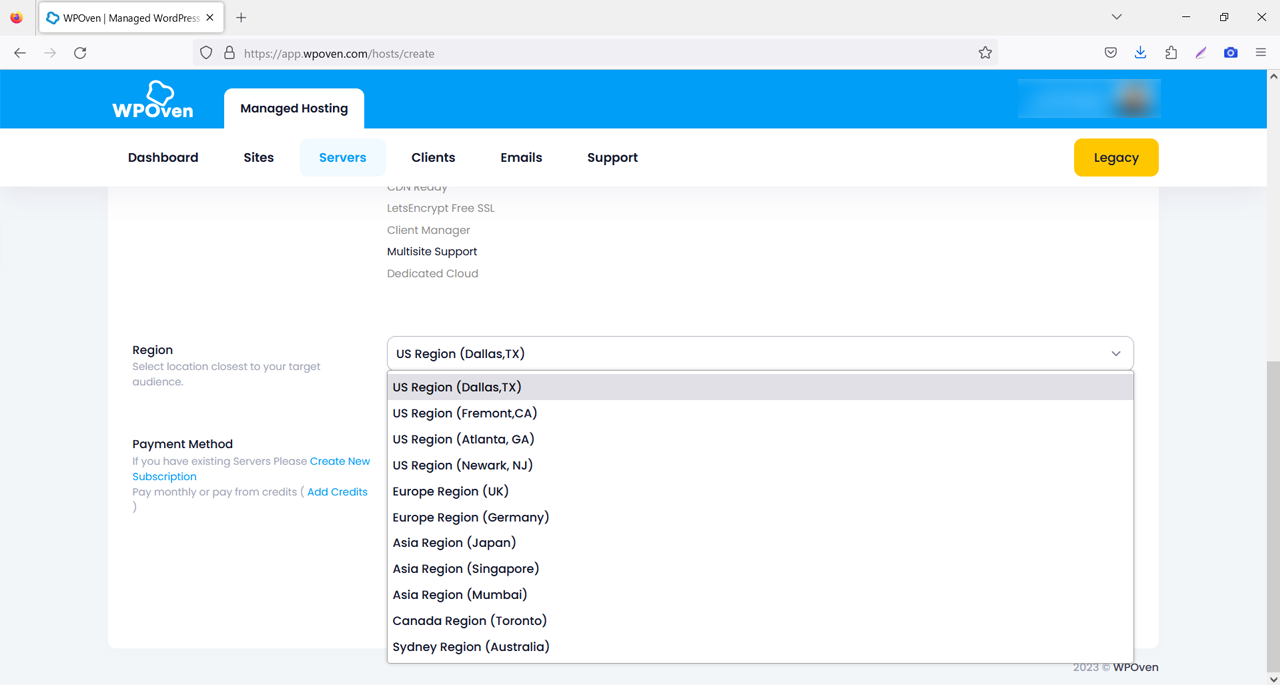Open the extensions puzzle icon
This screenshot has height=685, width=1280.
point(1171,53)
